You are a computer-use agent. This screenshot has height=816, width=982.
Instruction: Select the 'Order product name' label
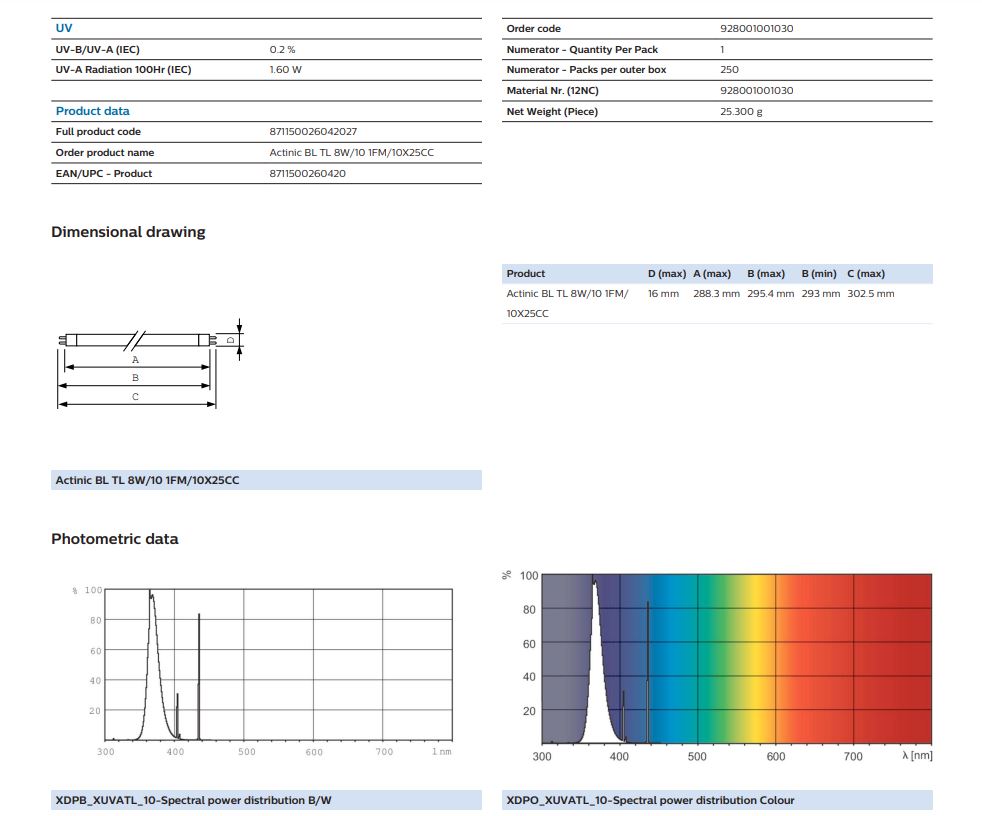click(105, 152)
